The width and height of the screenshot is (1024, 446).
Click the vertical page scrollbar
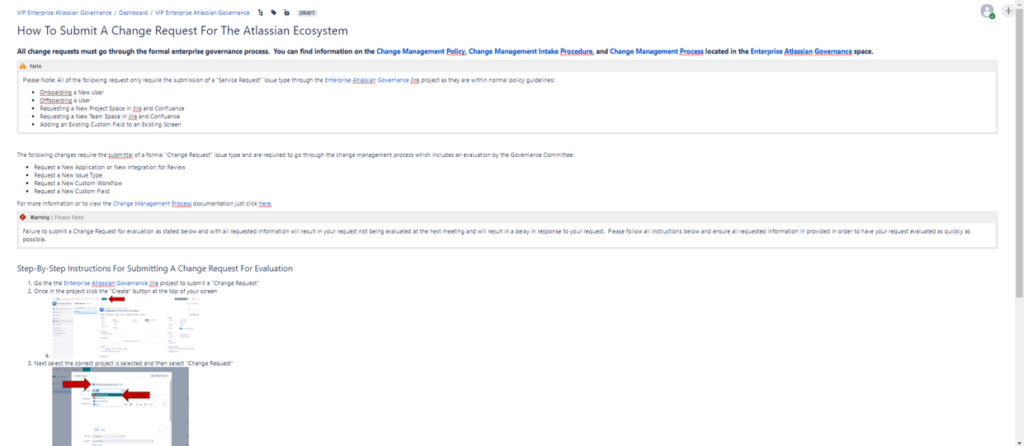[1018, 150]
